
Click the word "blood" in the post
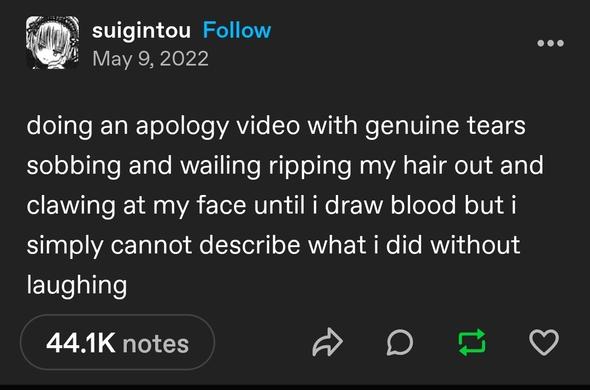[x=423, y=205]
